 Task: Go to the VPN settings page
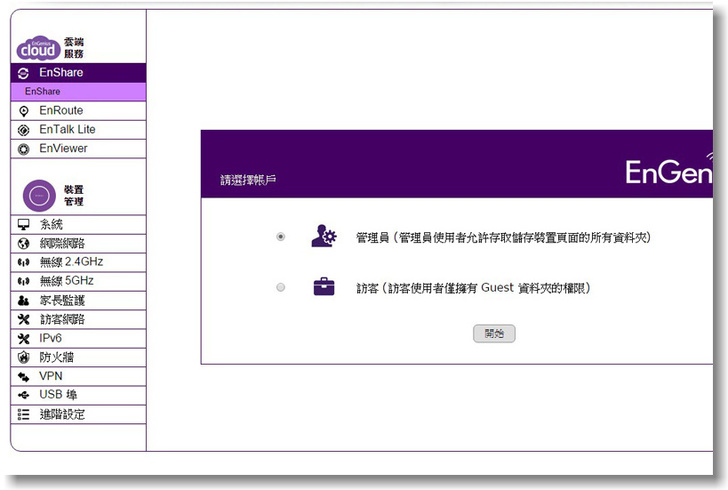(x=50, y=376)
